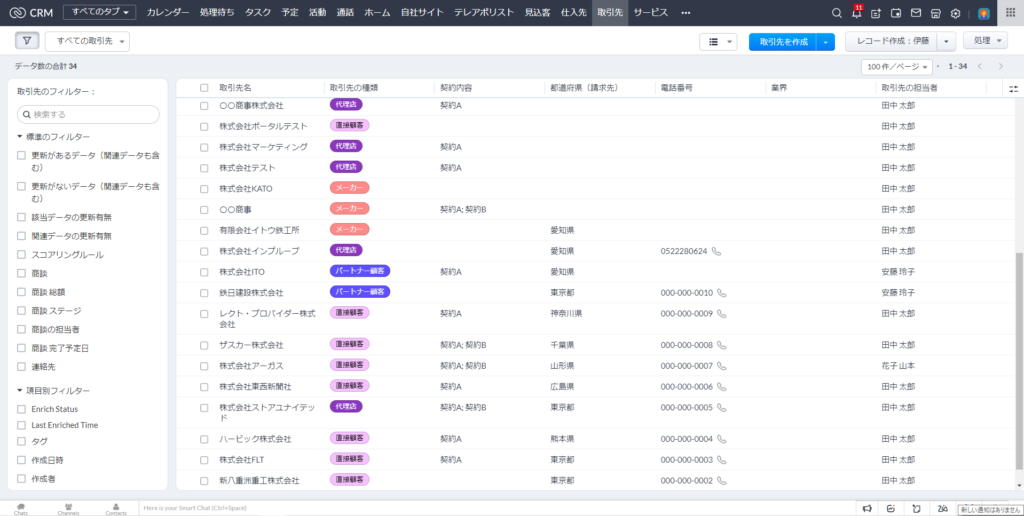Switch to the ホーム tab
This screenshot has height=516, width=1024.
tap(377, 13)
